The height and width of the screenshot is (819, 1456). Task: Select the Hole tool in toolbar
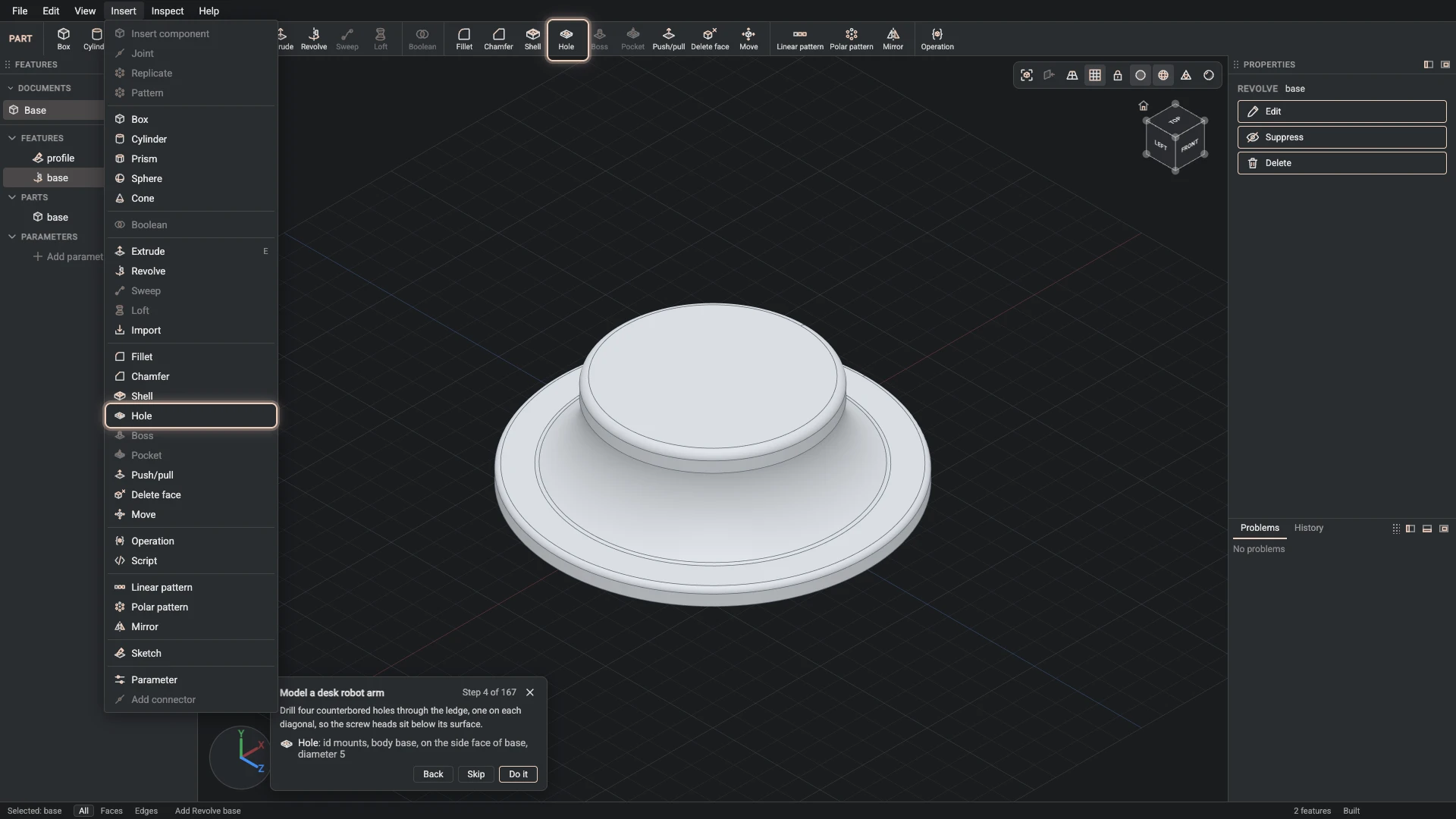[566, 39]
